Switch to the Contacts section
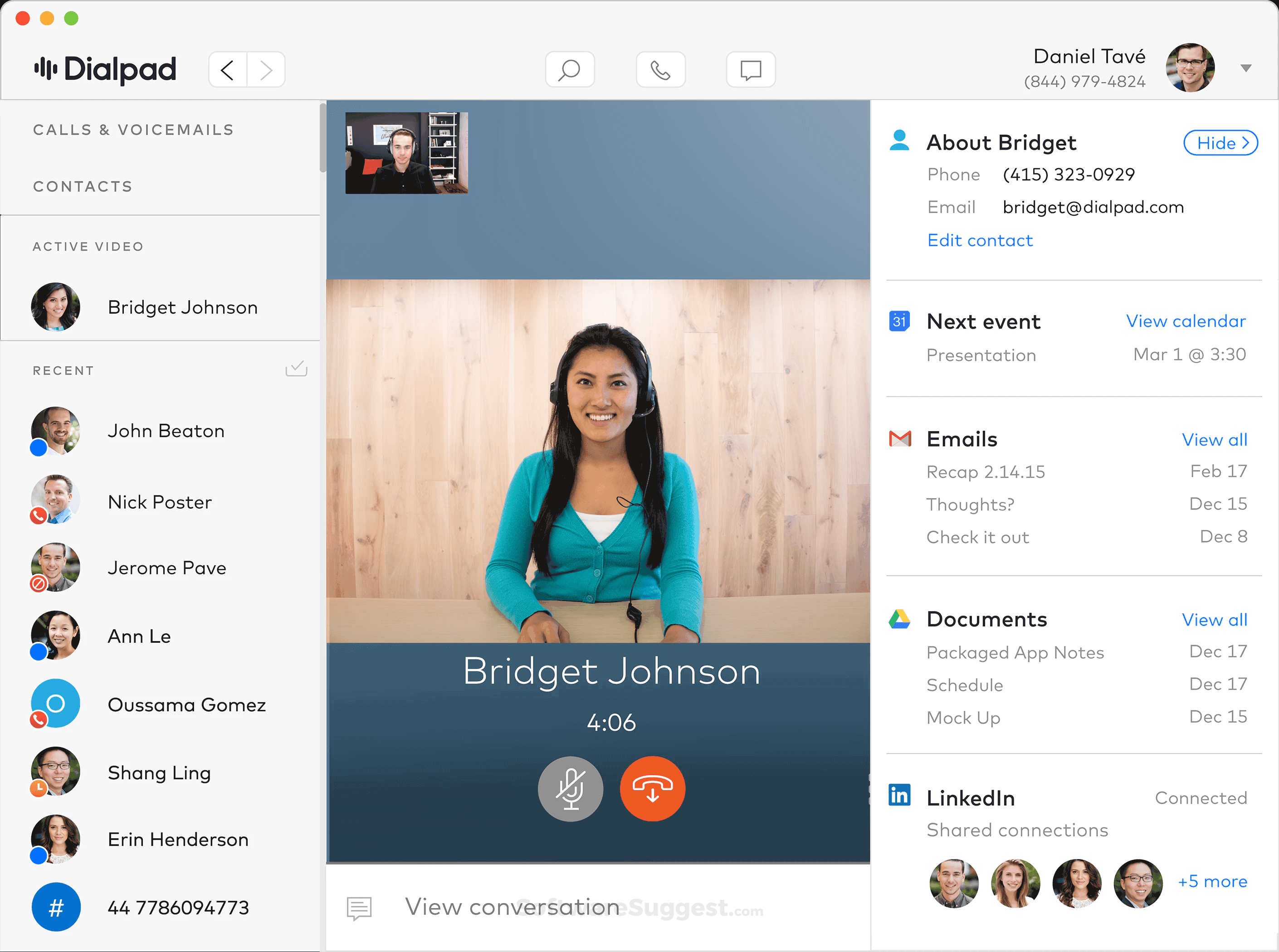The width and height of the screenshot is (1279, 952). click(83, 185)
